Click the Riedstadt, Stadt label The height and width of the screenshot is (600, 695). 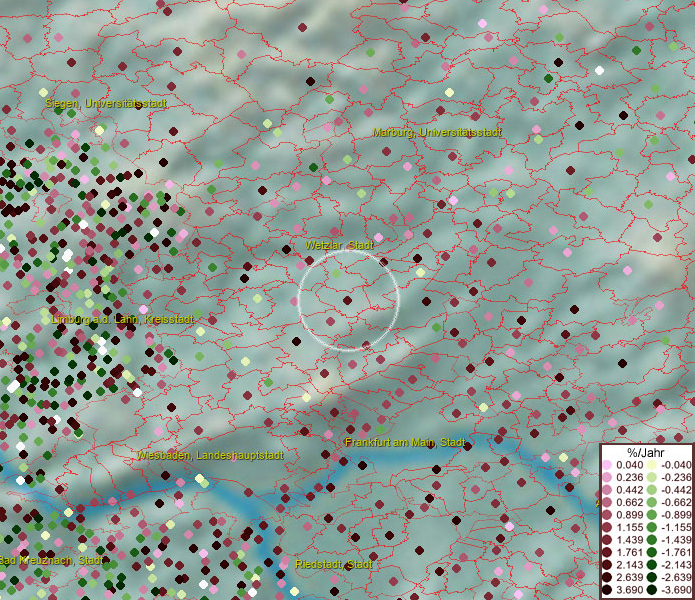334,565
